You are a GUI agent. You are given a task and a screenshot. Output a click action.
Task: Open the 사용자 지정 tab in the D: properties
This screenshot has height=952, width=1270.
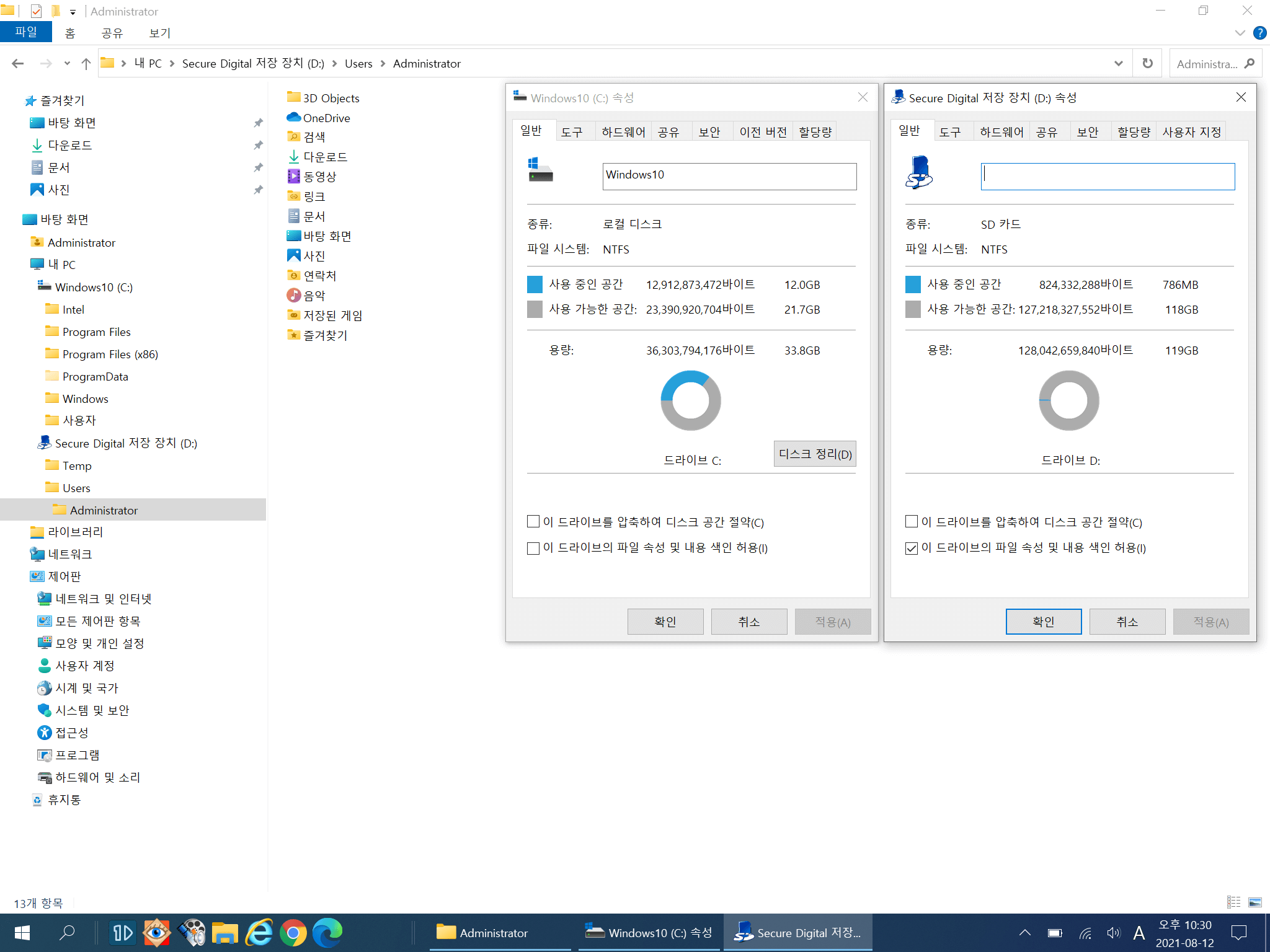click(x=1191, y=131)
